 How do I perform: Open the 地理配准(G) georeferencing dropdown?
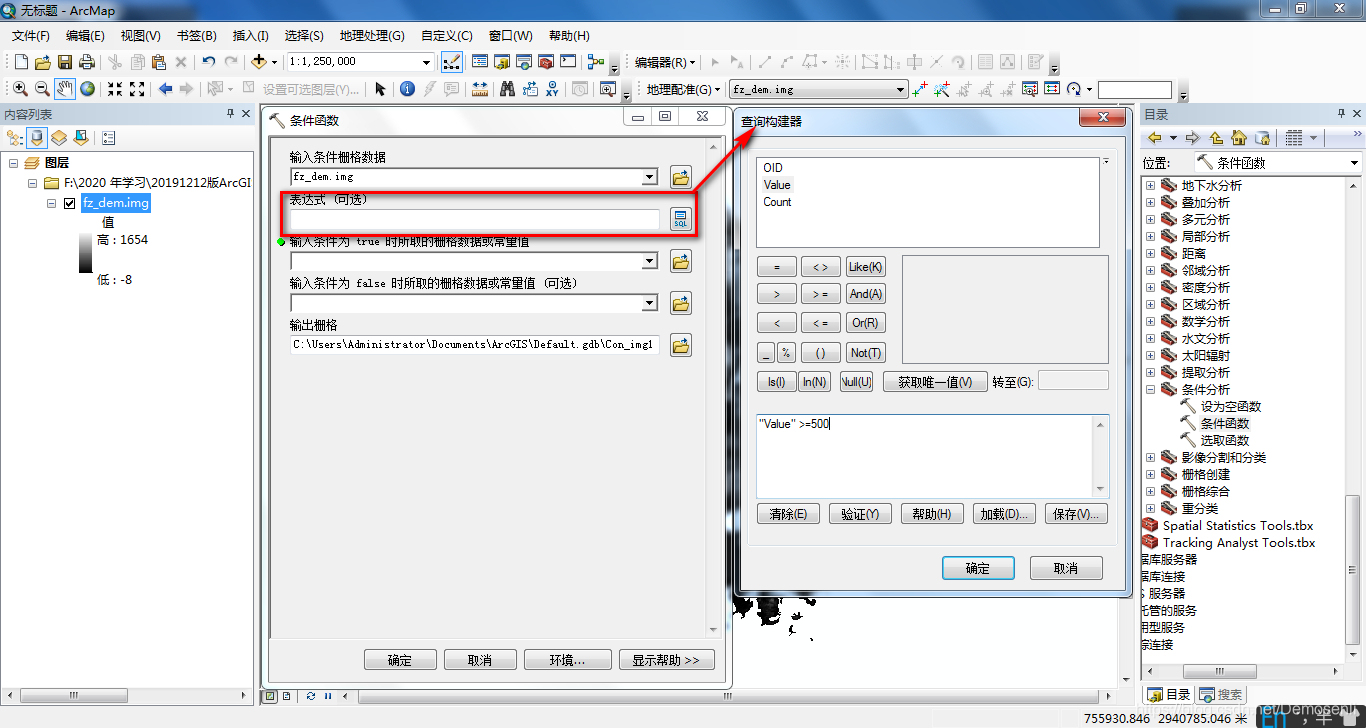pos(684,89)
